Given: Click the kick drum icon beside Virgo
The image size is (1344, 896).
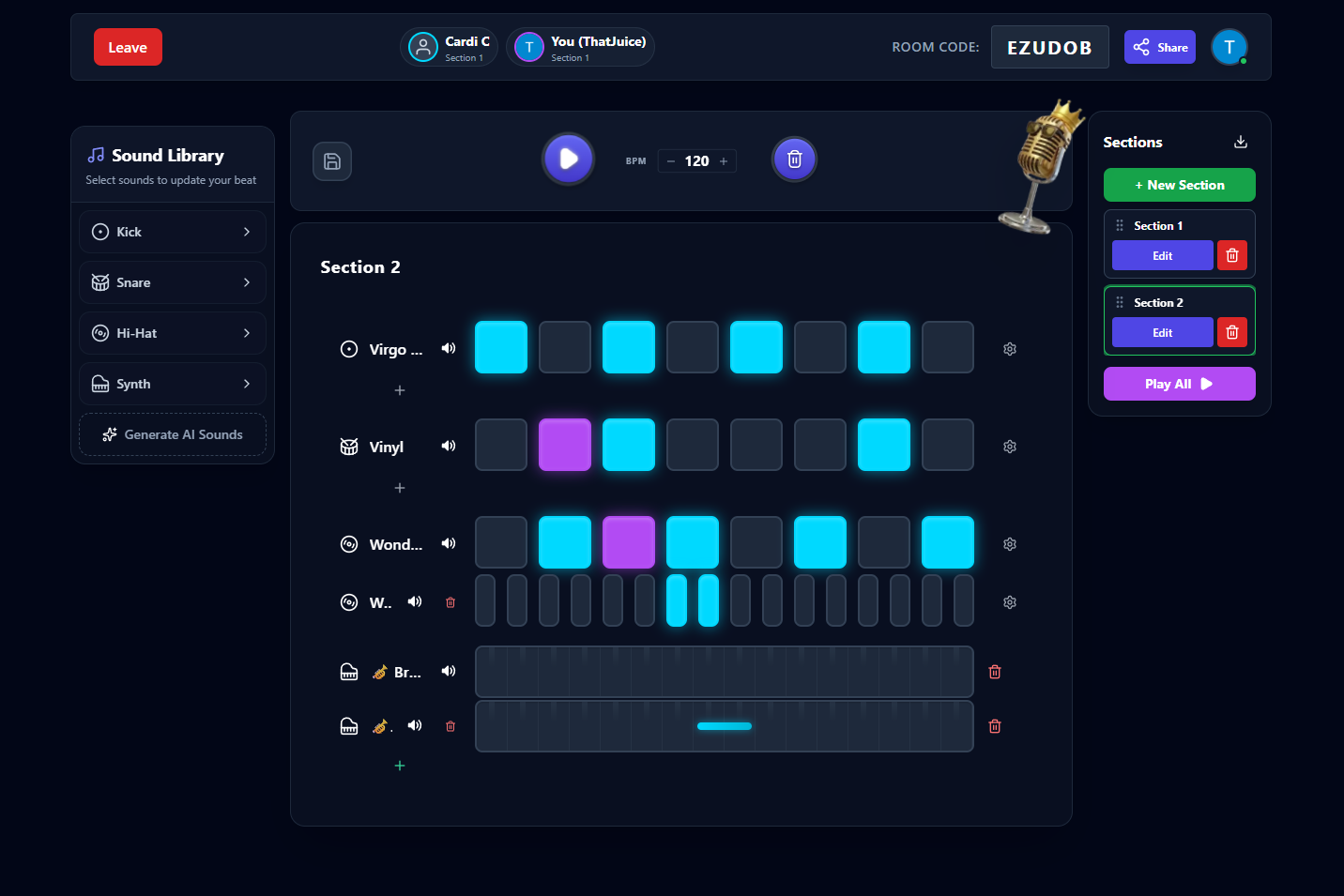Looking at the screenshot, I should 348,348.
